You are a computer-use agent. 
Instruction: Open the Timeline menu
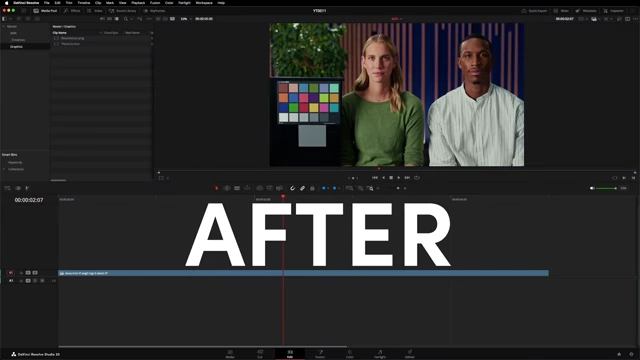point(84,3)
